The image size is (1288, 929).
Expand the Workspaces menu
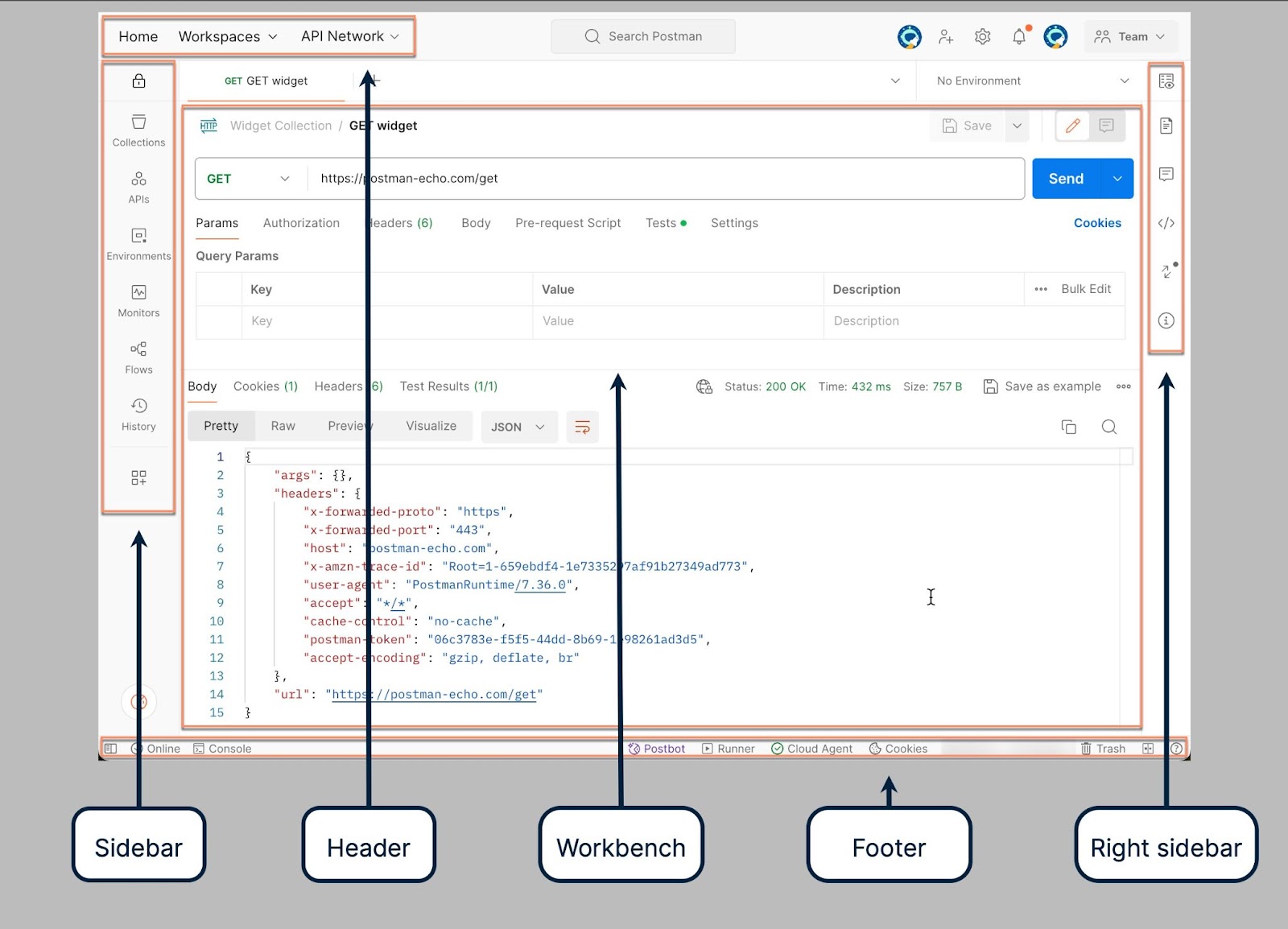coord(228,36)
